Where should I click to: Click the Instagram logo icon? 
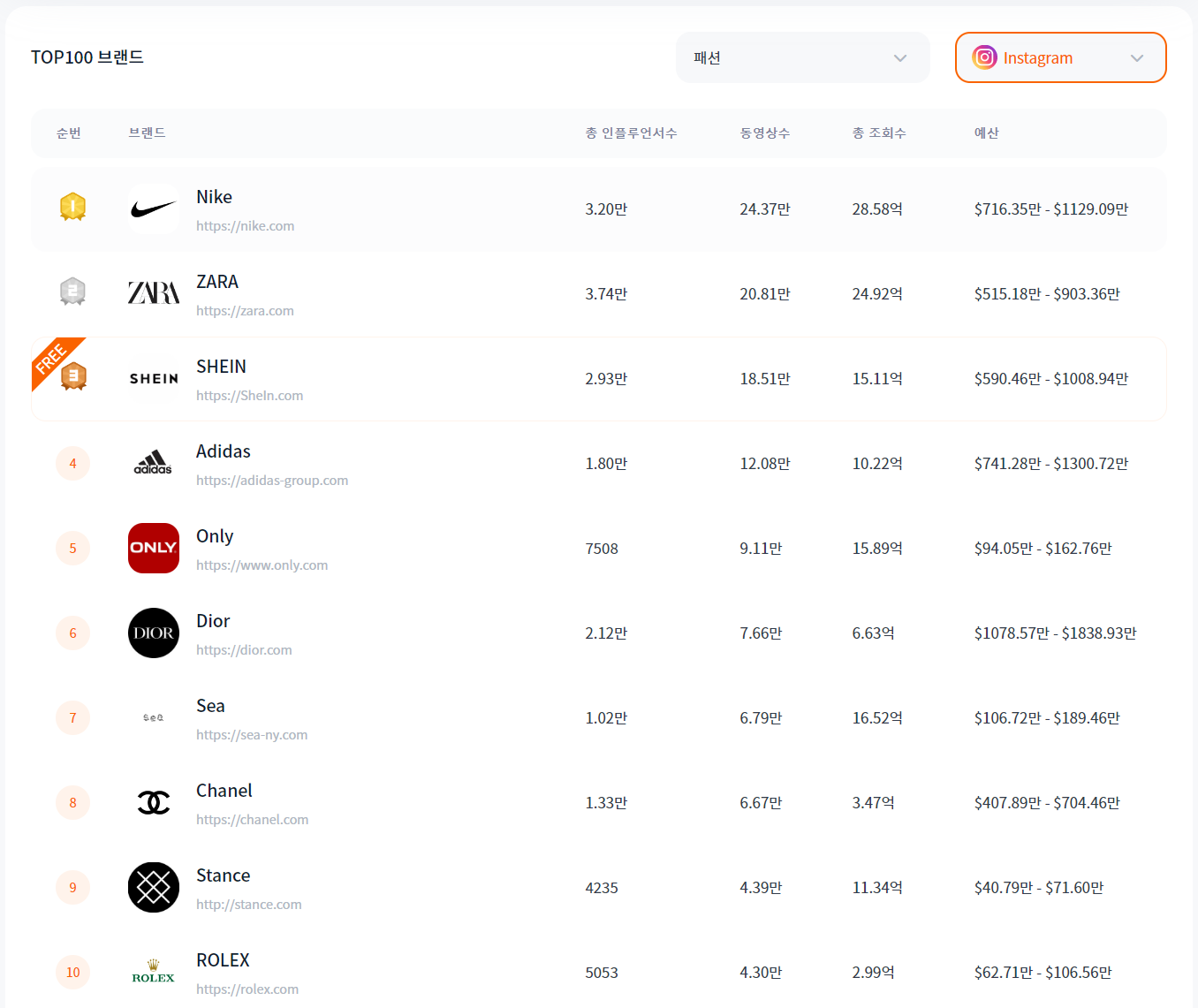[x=984, y=57]
